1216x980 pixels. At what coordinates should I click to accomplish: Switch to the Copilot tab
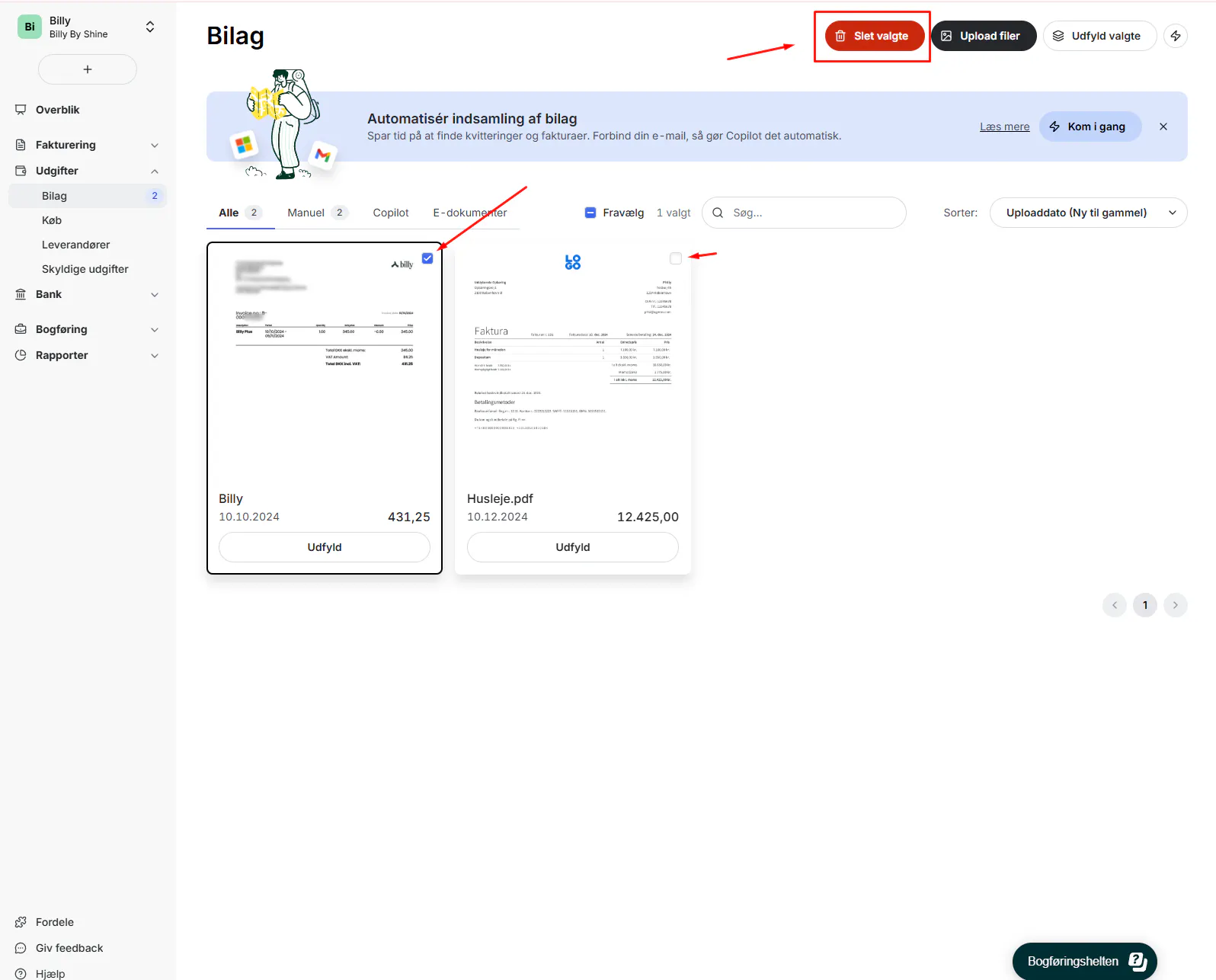coord(391,213)
